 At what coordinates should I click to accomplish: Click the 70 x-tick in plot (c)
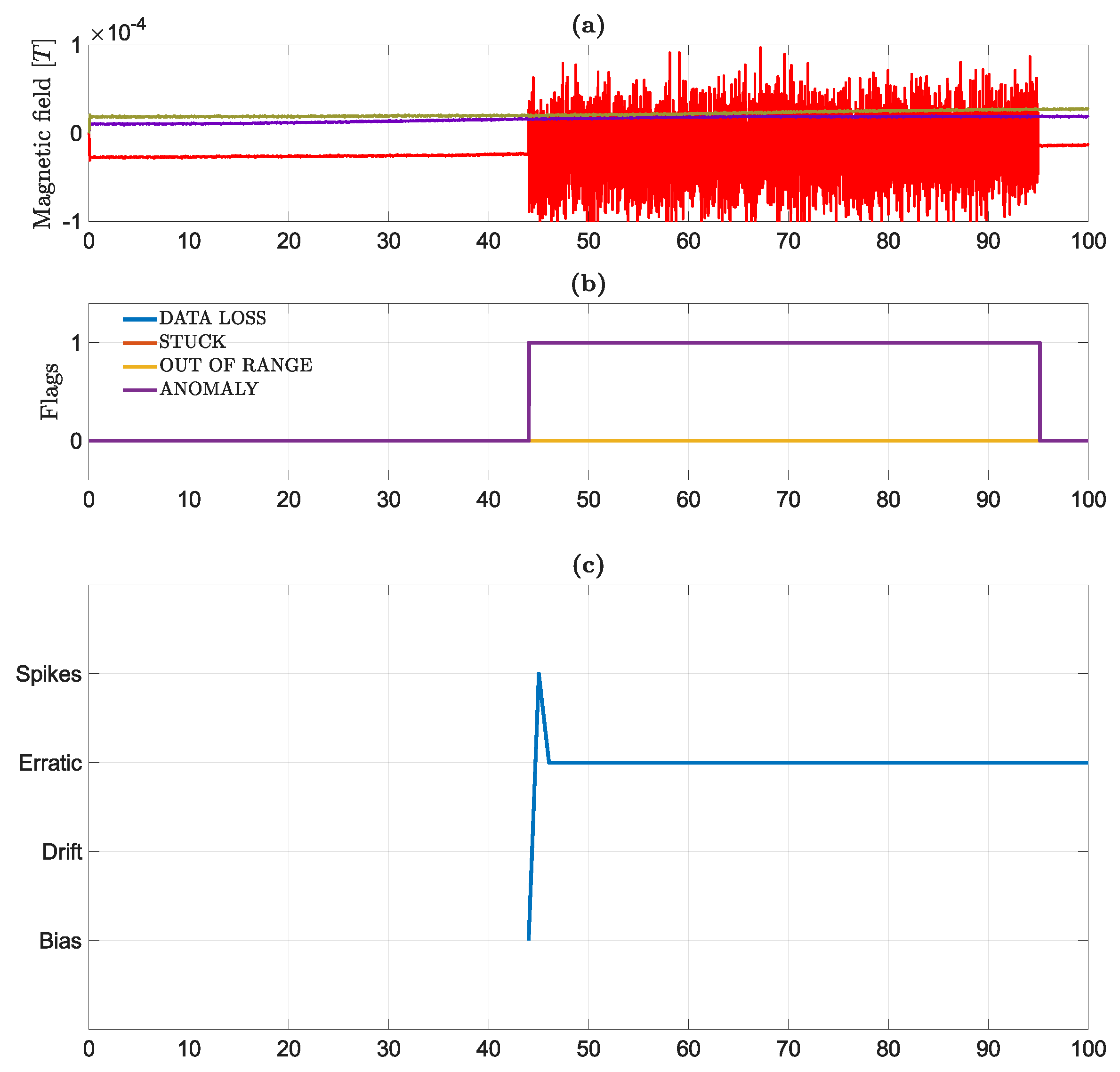coord(788,1049)
